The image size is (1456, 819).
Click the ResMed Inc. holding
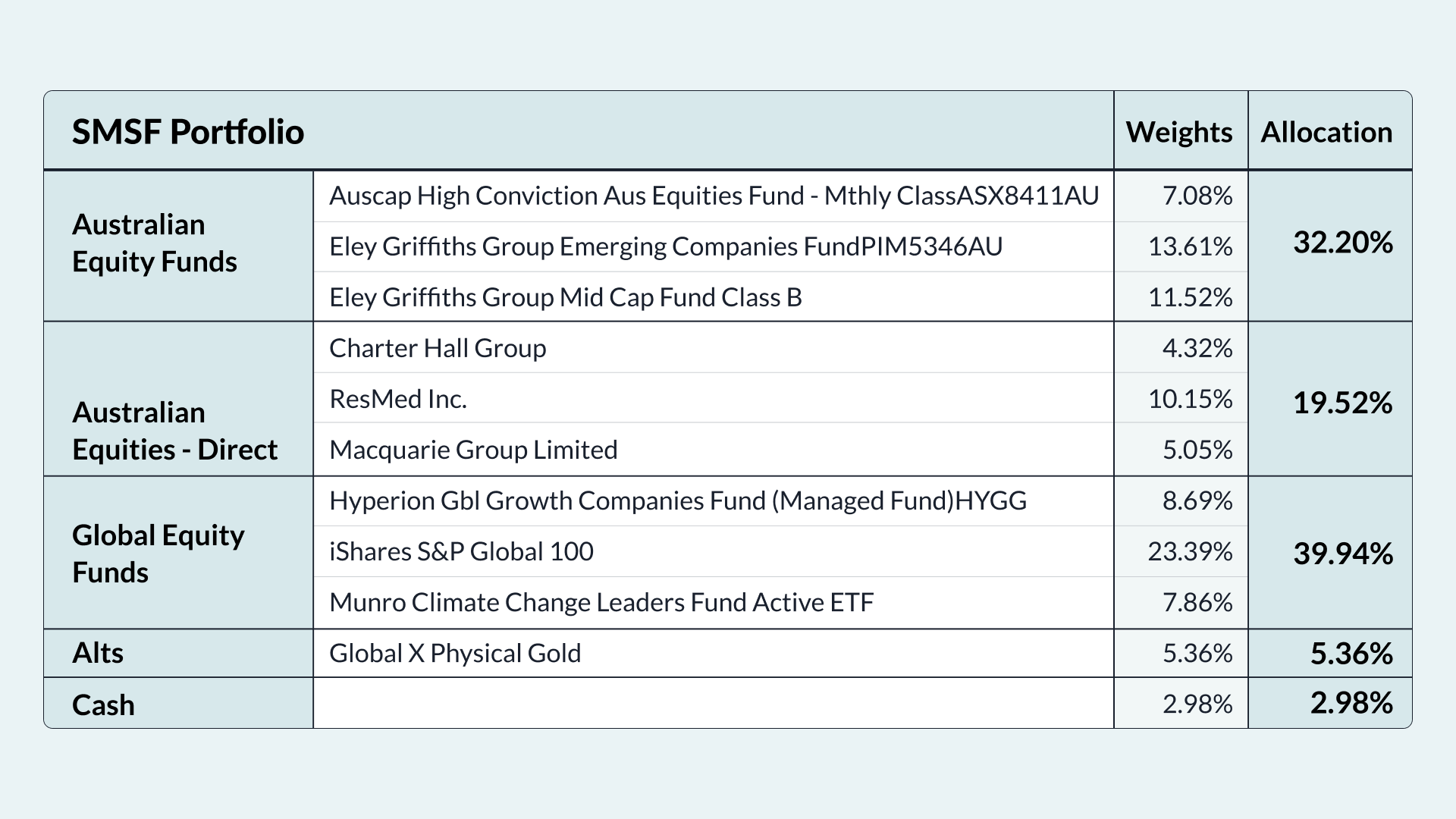(398, 399)
